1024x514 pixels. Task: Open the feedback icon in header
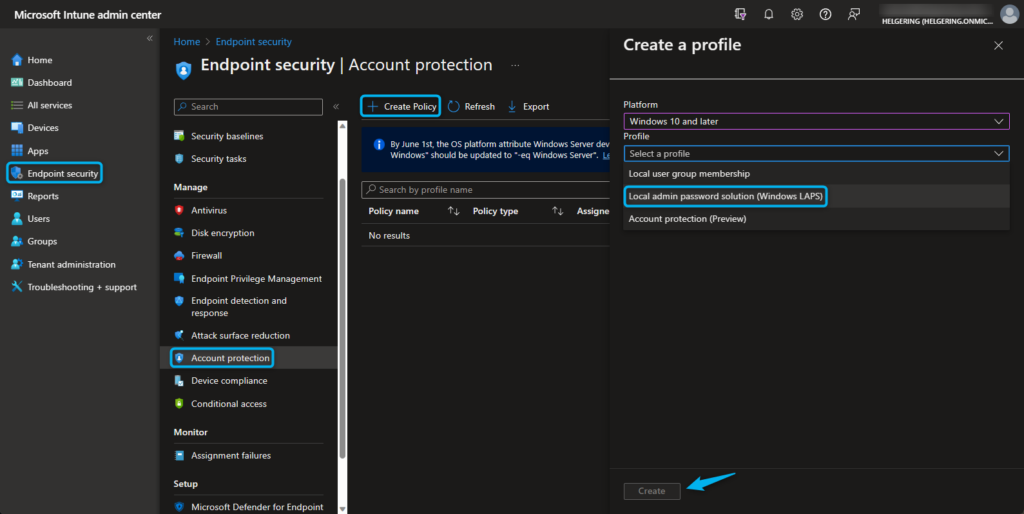click(x=853, y=14)
